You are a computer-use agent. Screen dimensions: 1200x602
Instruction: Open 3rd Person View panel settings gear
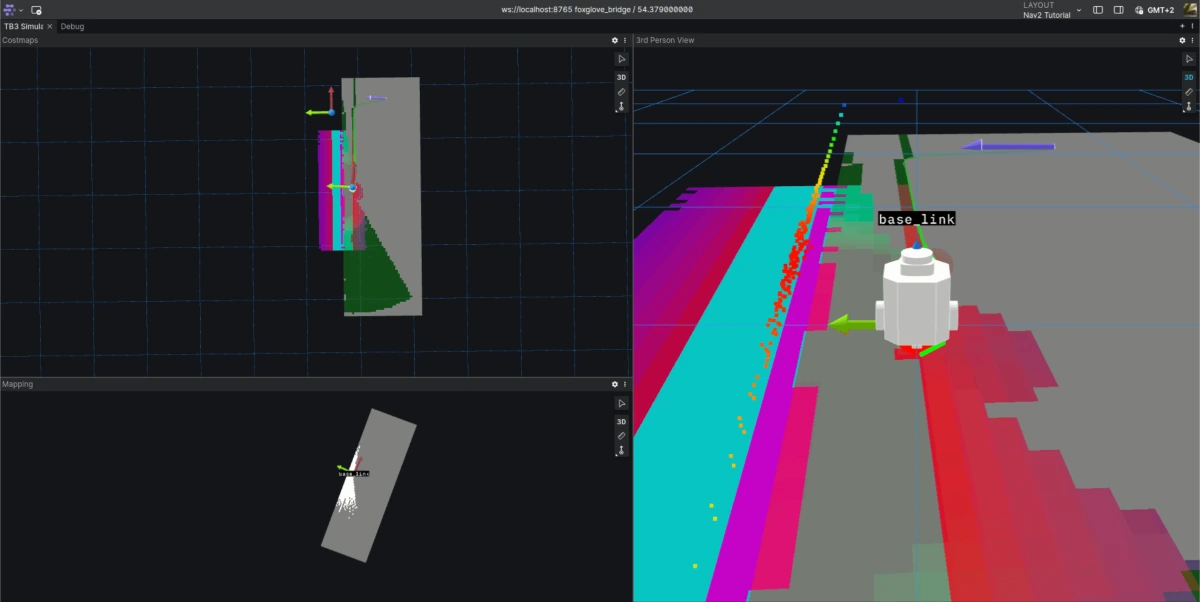1183,40
